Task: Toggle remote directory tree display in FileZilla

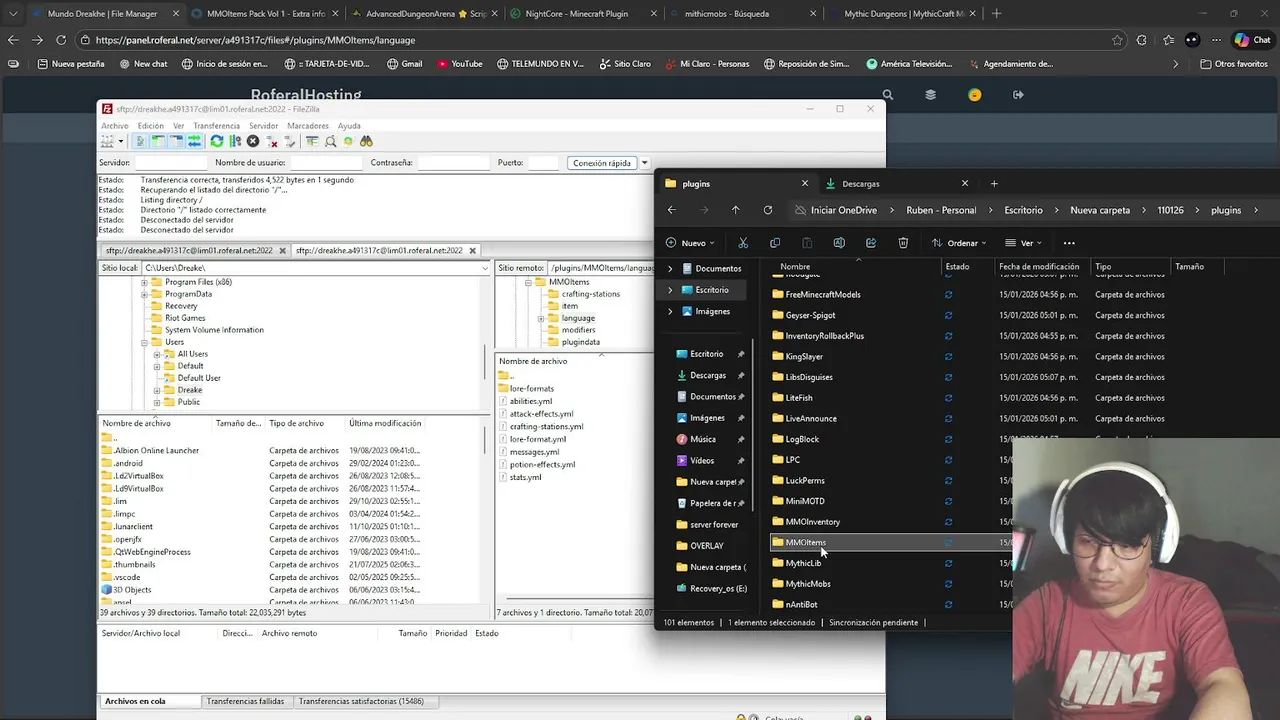Action: [176, 141]
